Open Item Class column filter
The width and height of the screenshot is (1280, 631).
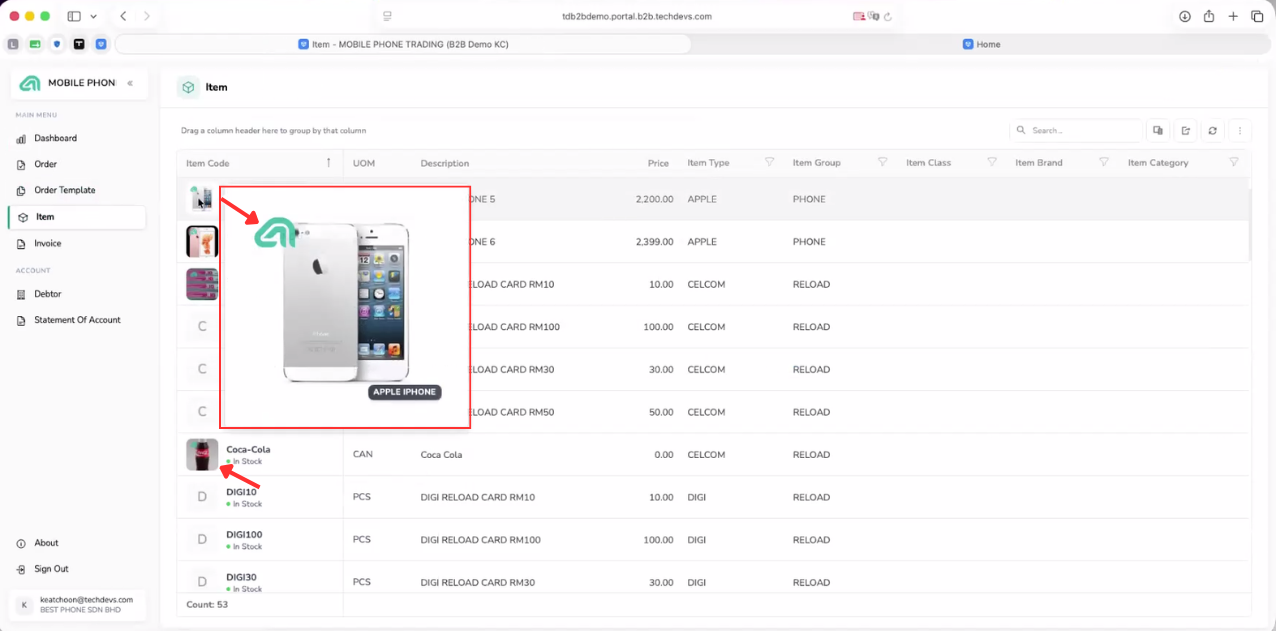[992, 162]
